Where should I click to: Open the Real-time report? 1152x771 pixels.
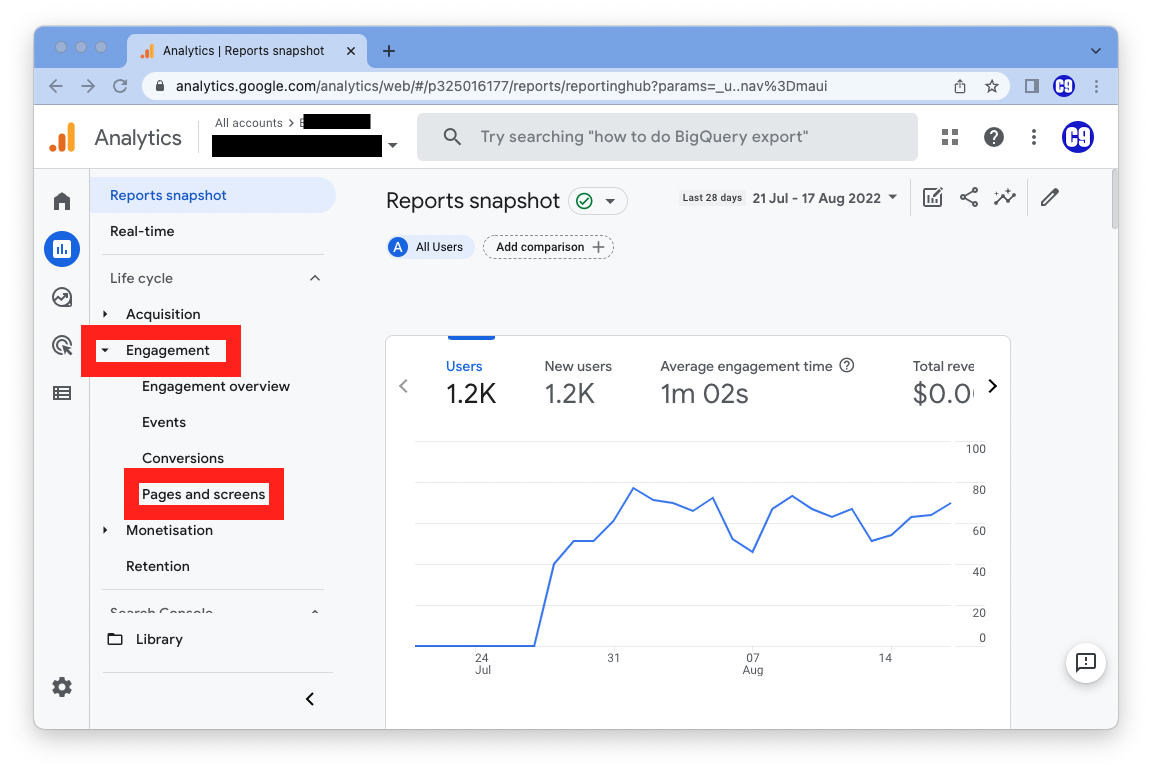[142, 231]
